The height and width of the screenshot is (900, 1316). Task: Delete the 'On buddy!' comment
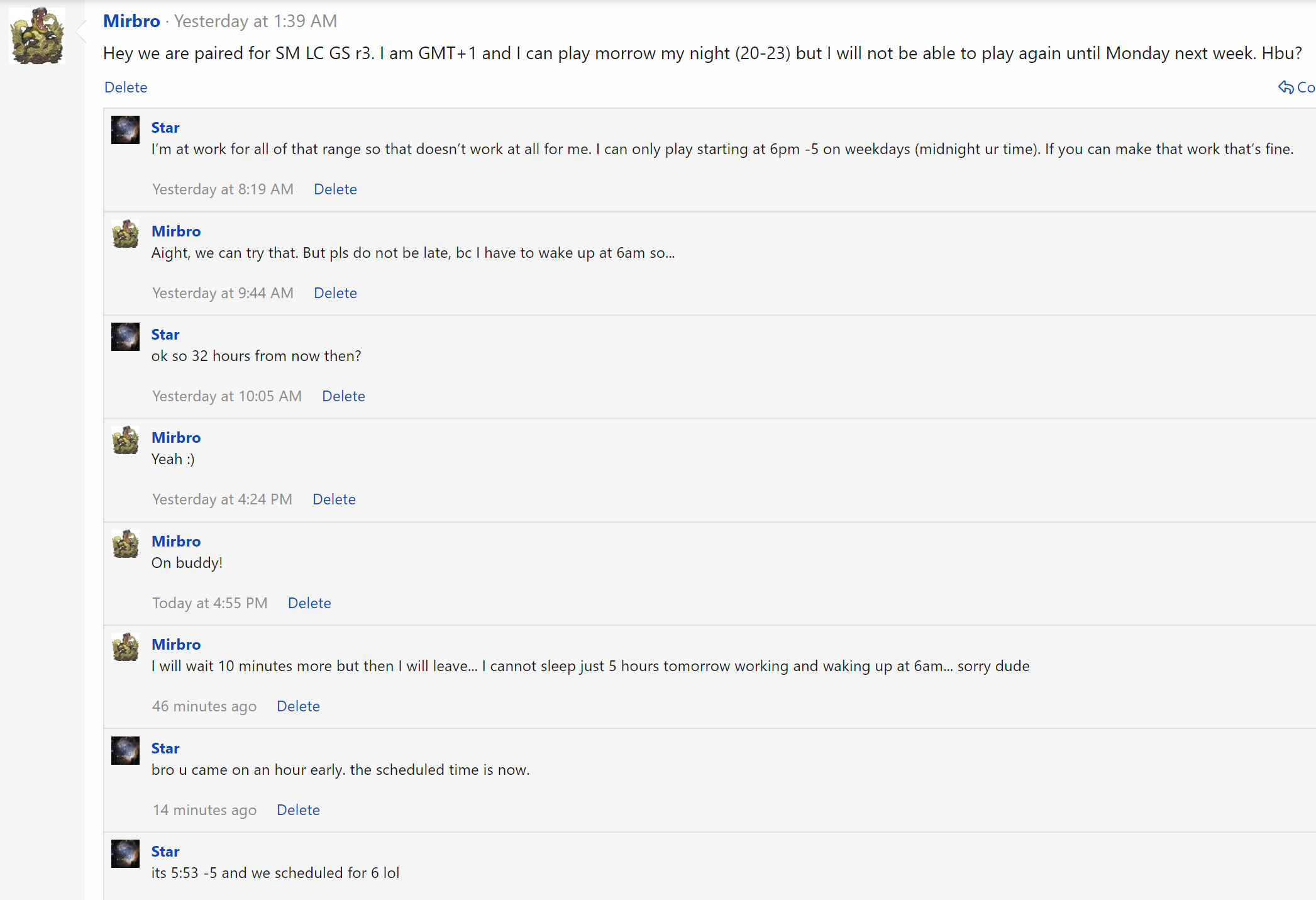point(309,603)
